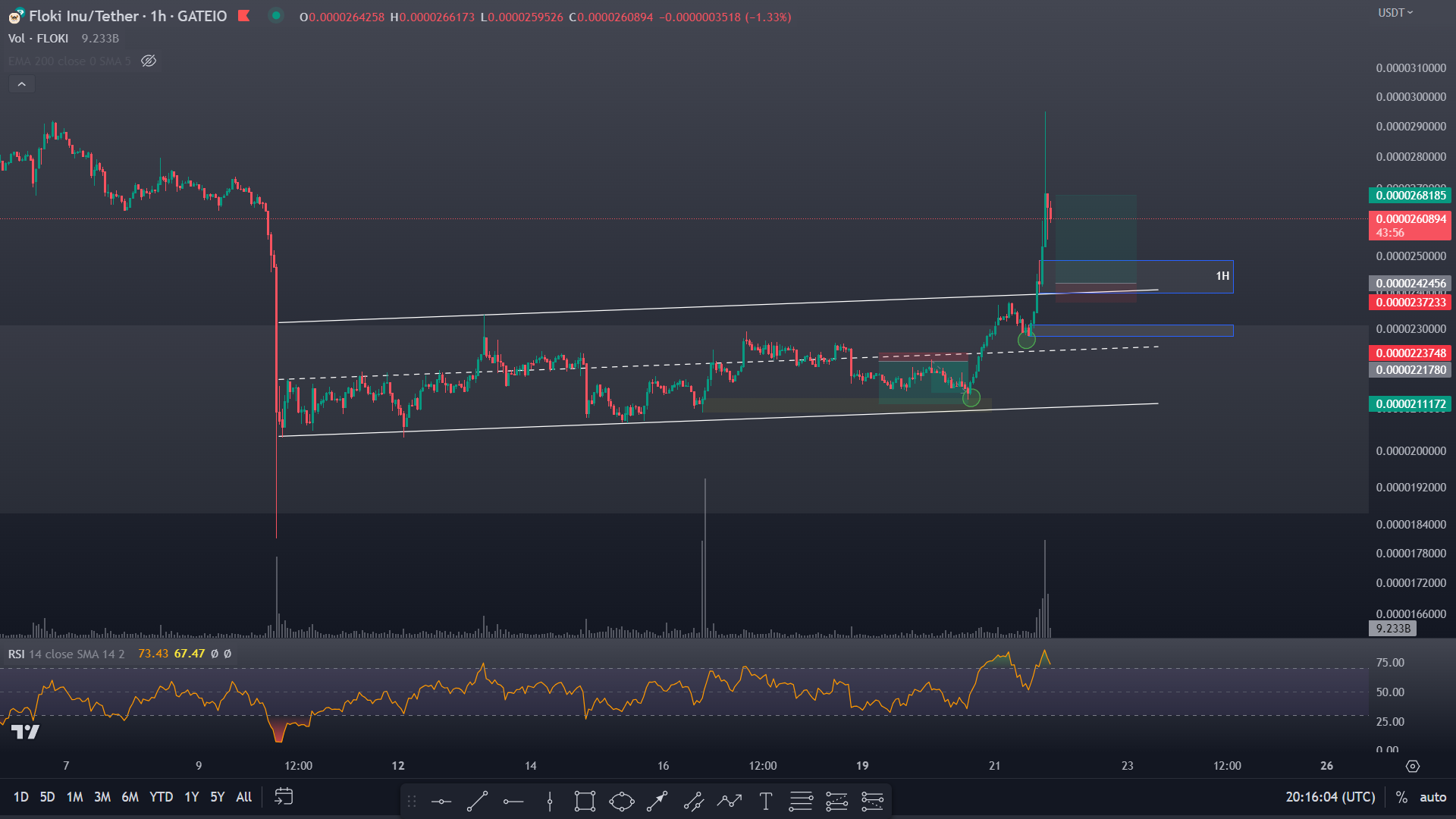The width and height of the screenshot is (1456, 819).
Task: Select the All time range button
Action: pyautogui.click(x=243, y=797)
